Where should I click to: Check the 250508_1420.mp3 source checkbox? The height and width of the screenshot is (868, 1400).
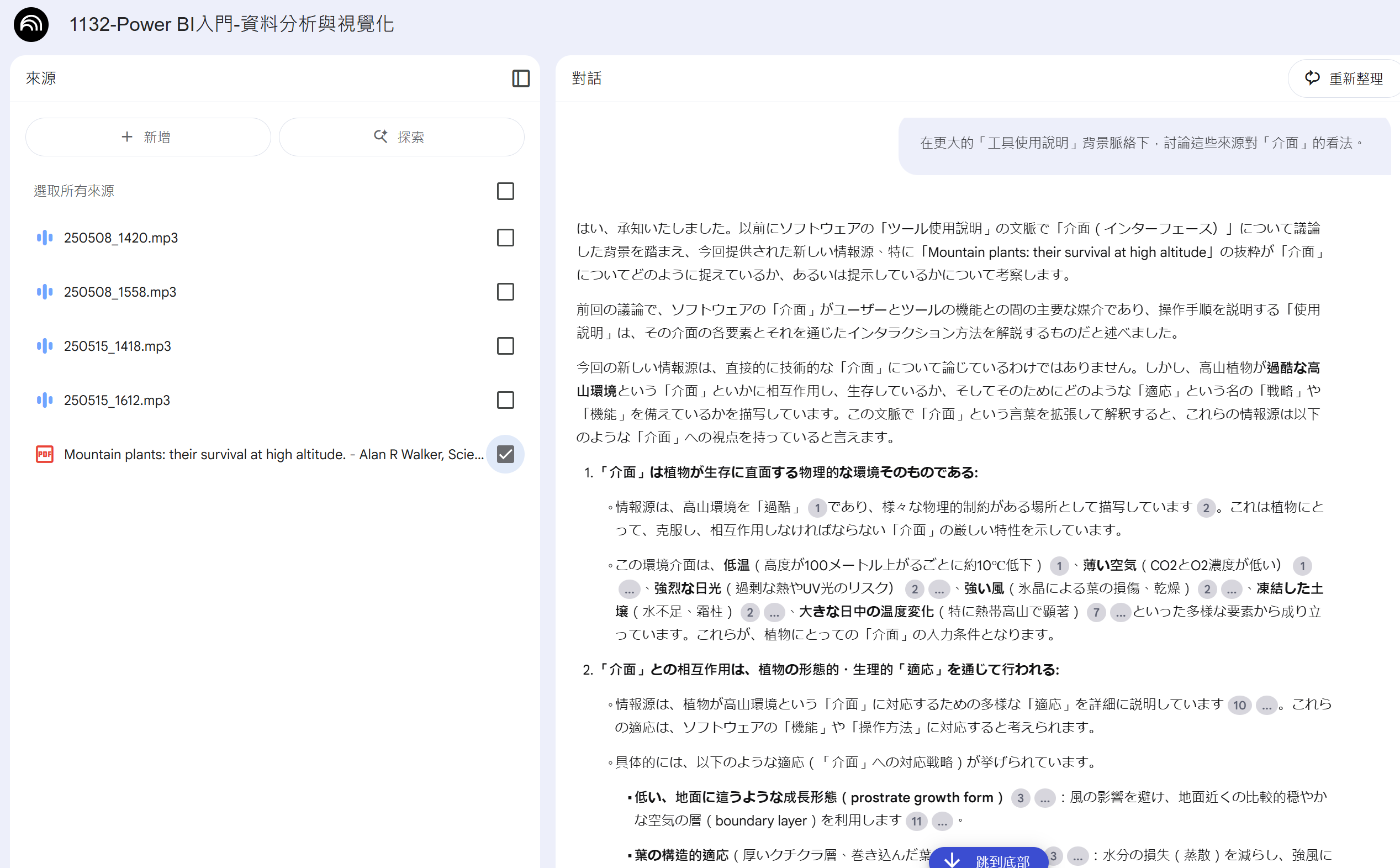click(505, 238)
